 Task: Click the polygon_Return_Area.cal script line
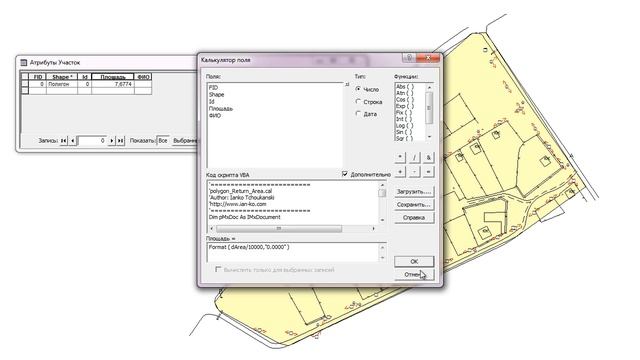tap(240, 191)
